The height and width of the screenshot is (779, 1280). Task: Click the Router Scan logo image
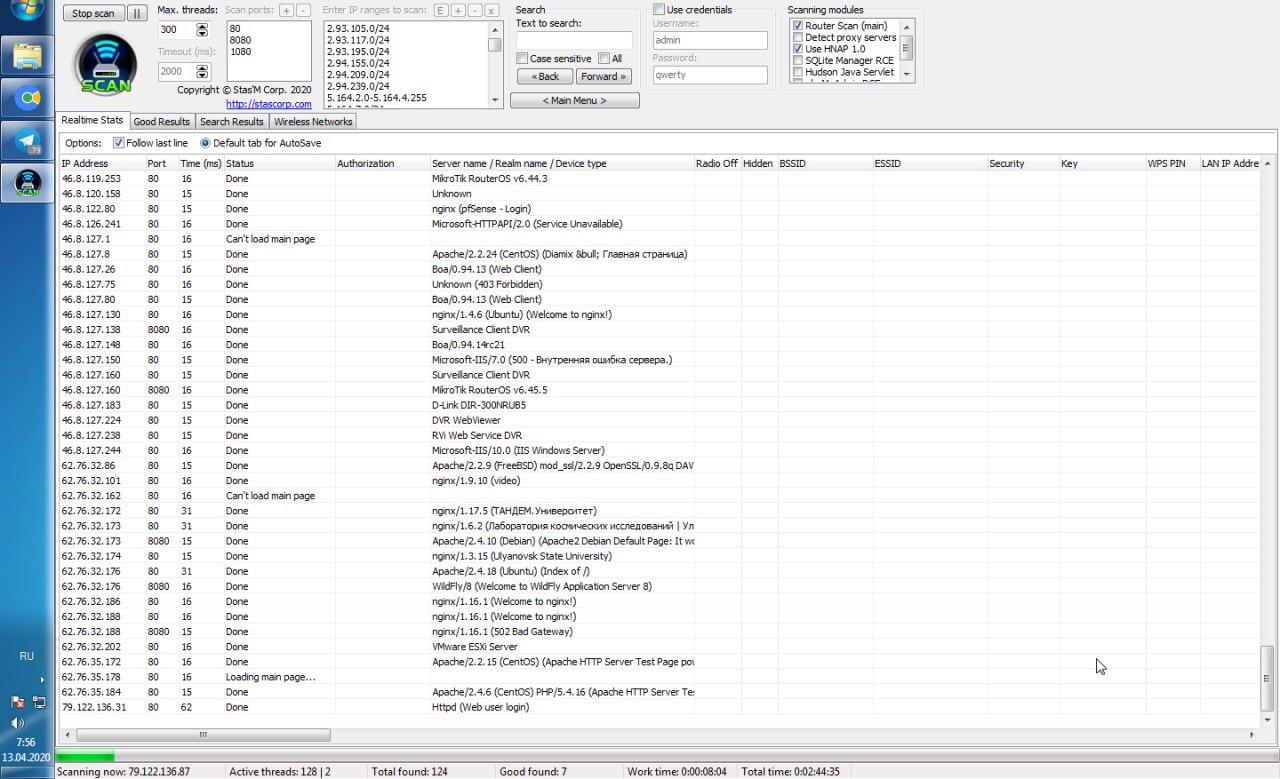pyautogui.click(x=105, y=65)
